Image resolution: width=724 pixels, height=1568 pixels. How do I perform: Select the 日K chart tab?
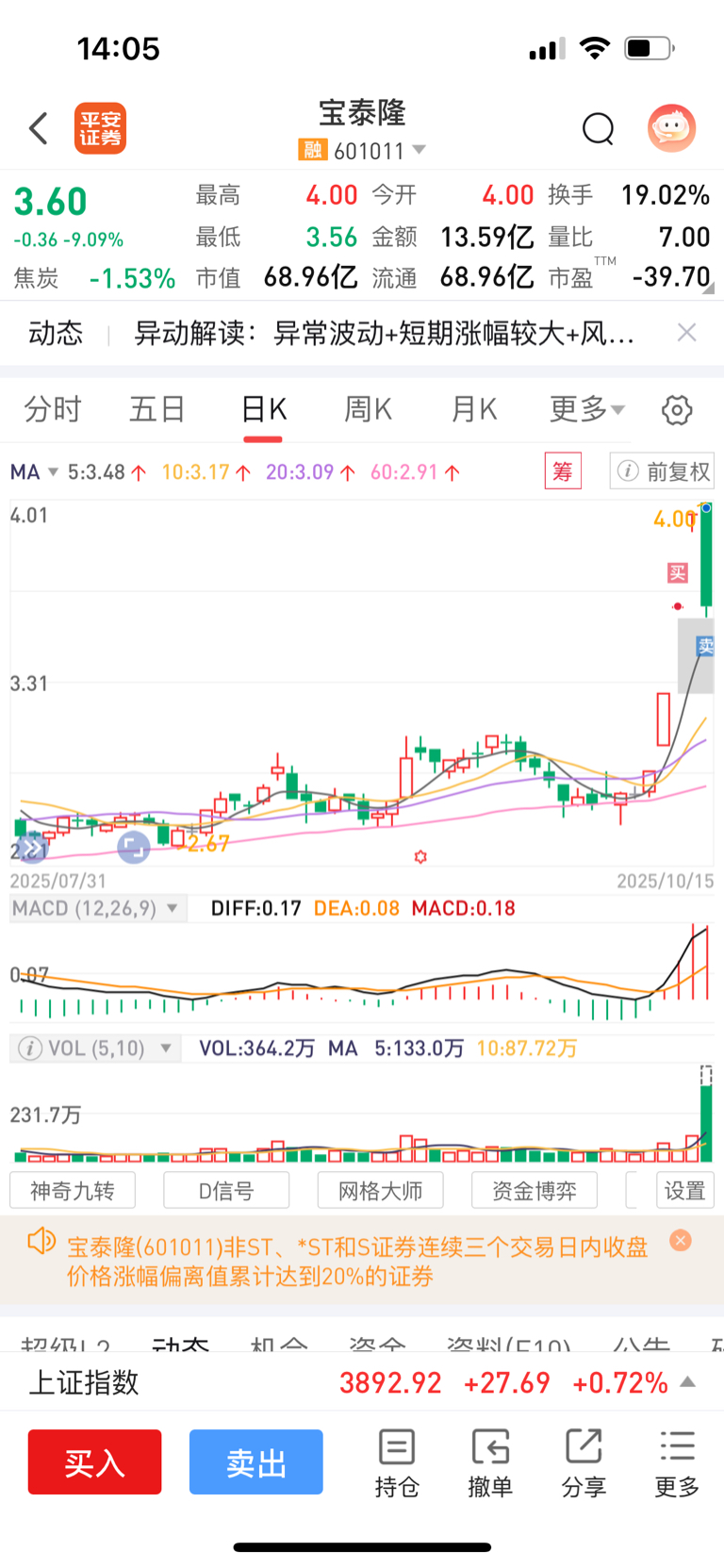click(263, 409)
